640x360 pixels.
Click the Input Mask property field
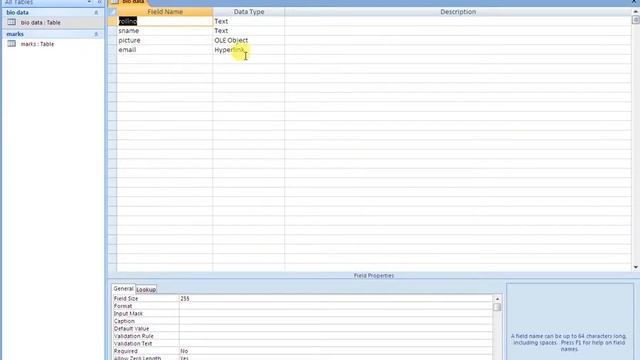(x=336, y=313)
